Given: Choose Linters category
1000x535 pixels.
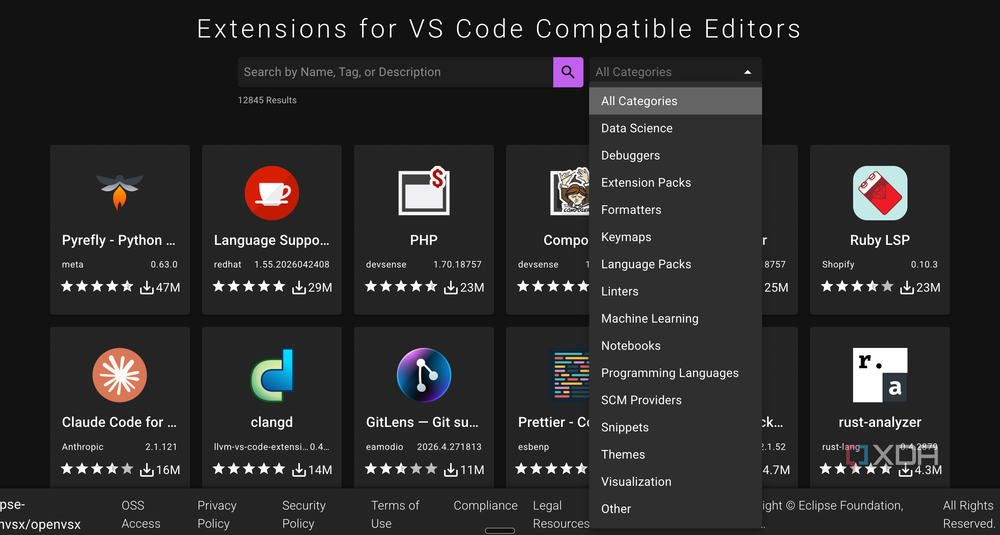Looking at the screenshot, I should click(x=675, y=291).
